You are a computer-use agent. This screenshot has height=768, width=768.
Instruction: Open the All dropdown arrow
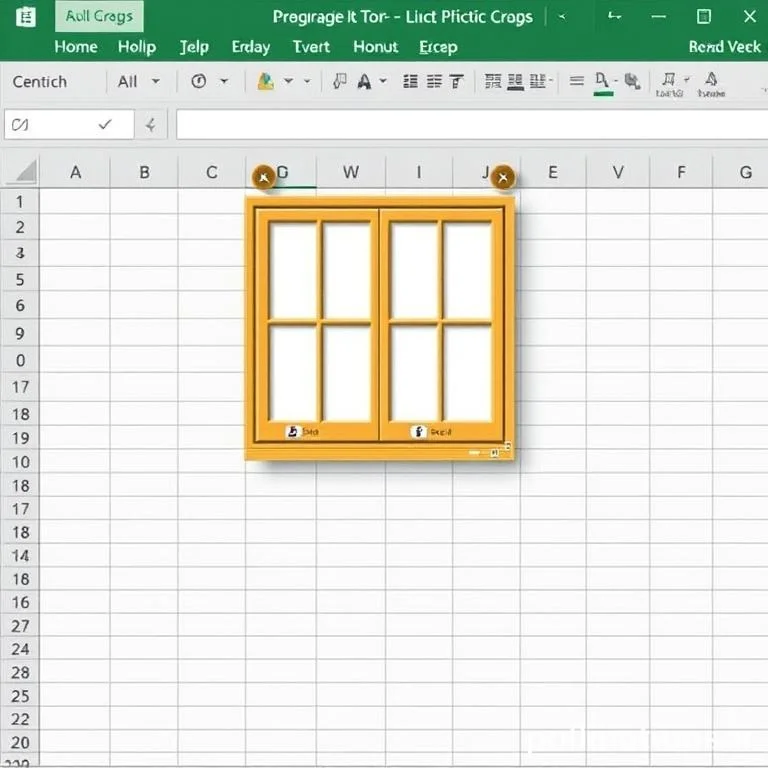[156, 81]
